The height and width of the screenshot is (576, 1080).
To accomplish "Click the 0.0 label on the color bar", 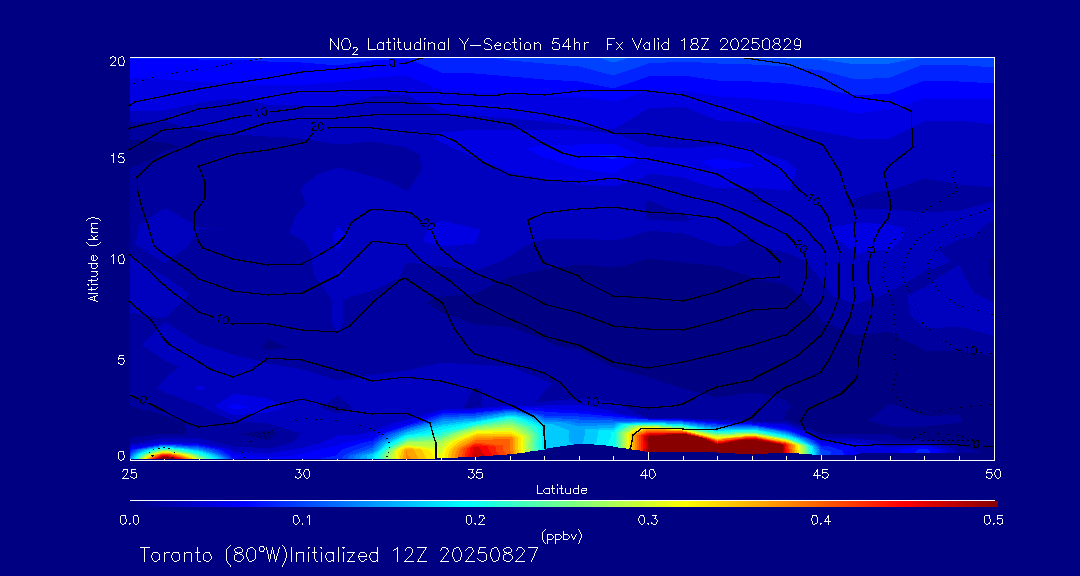I will pyautogui.click(x=129, y=520).
